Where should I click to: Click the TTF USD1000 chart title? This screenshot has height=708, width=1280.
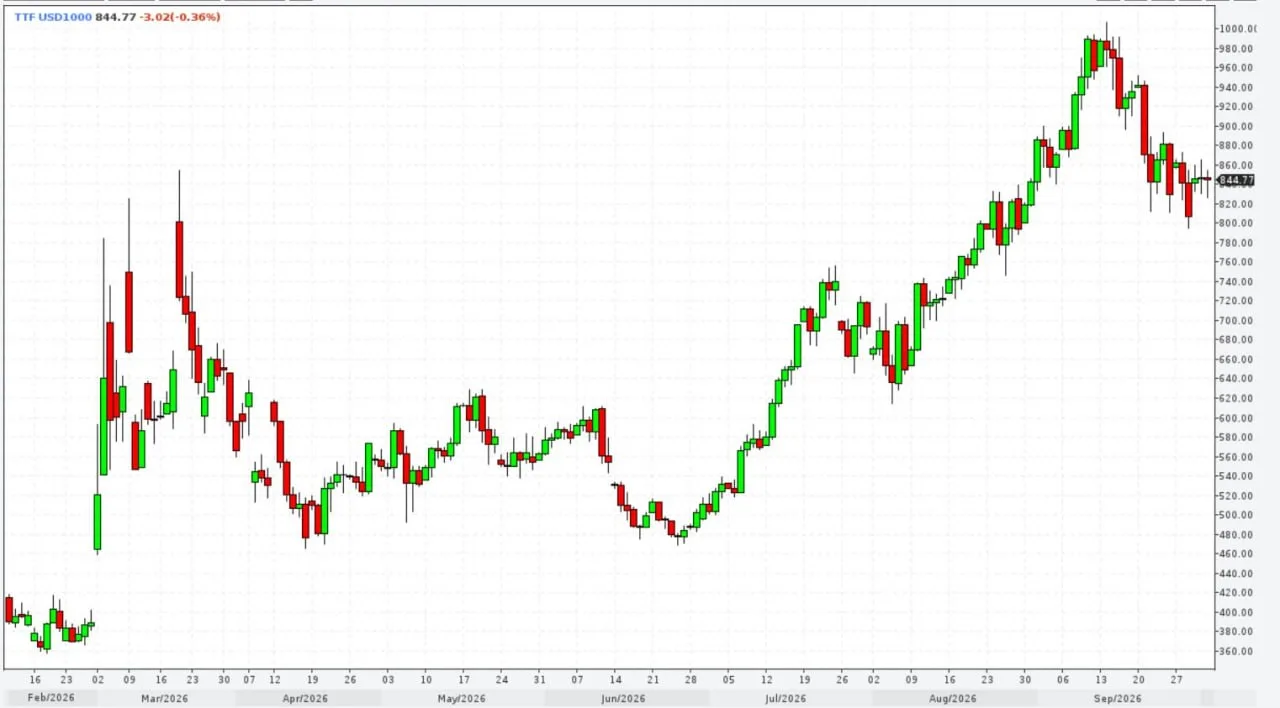53,17
